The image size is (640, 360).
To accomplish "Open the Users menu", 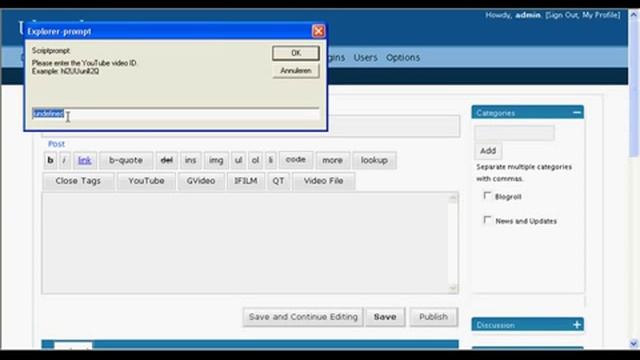I will click(x=365, y=58).
